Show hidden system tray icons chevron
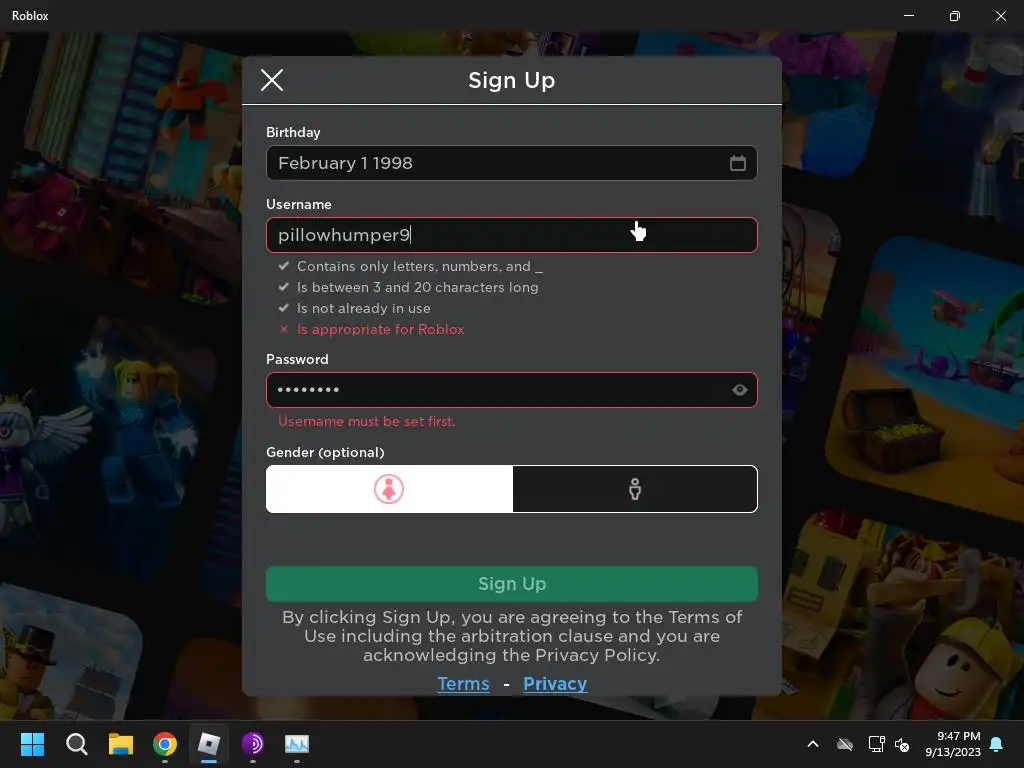 [x=813, y=744]
